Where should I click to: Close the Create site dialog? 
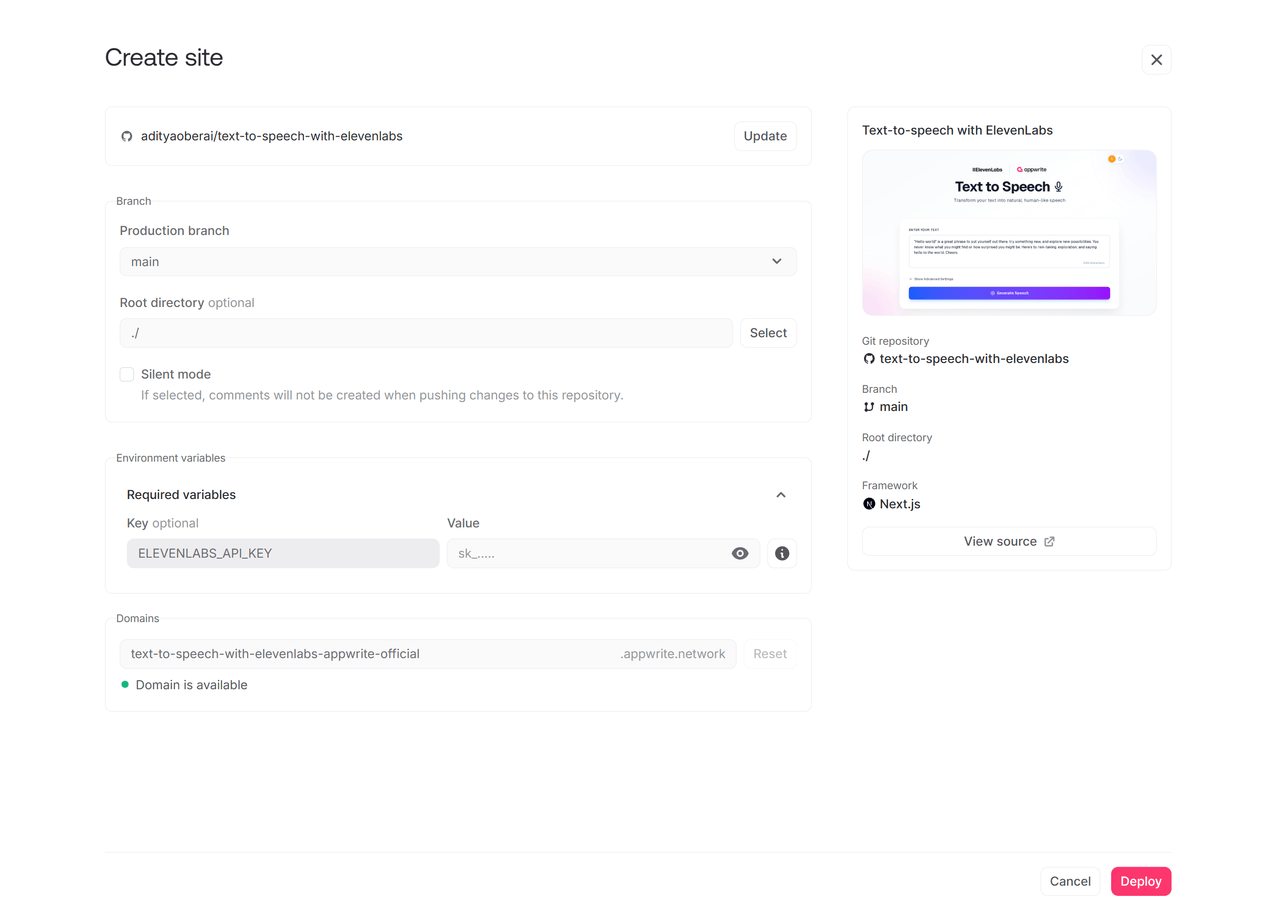point(1156,60)
